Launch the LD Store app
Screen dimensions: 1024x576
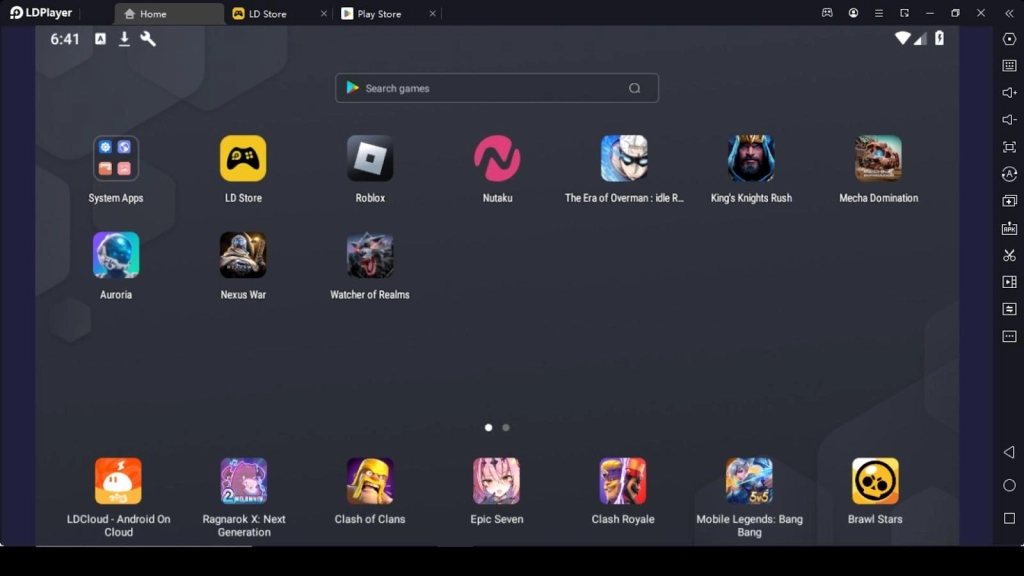243,159
